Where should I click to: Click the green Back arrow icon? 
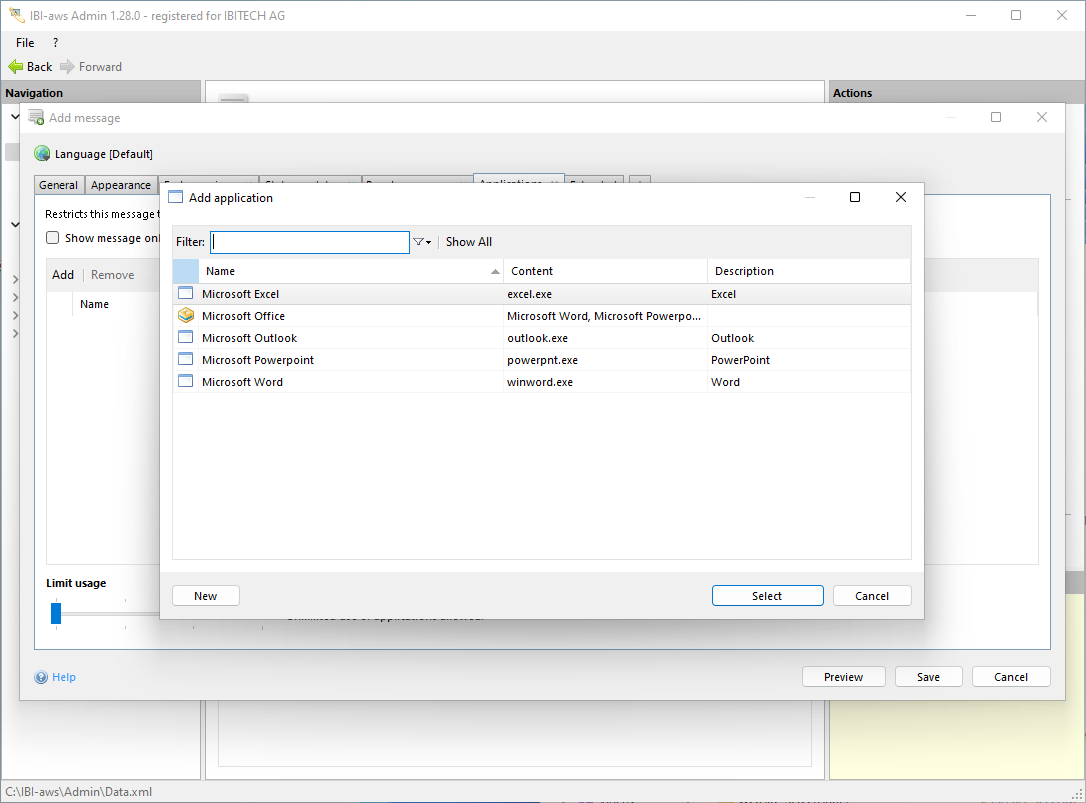(x=16, y=67)
